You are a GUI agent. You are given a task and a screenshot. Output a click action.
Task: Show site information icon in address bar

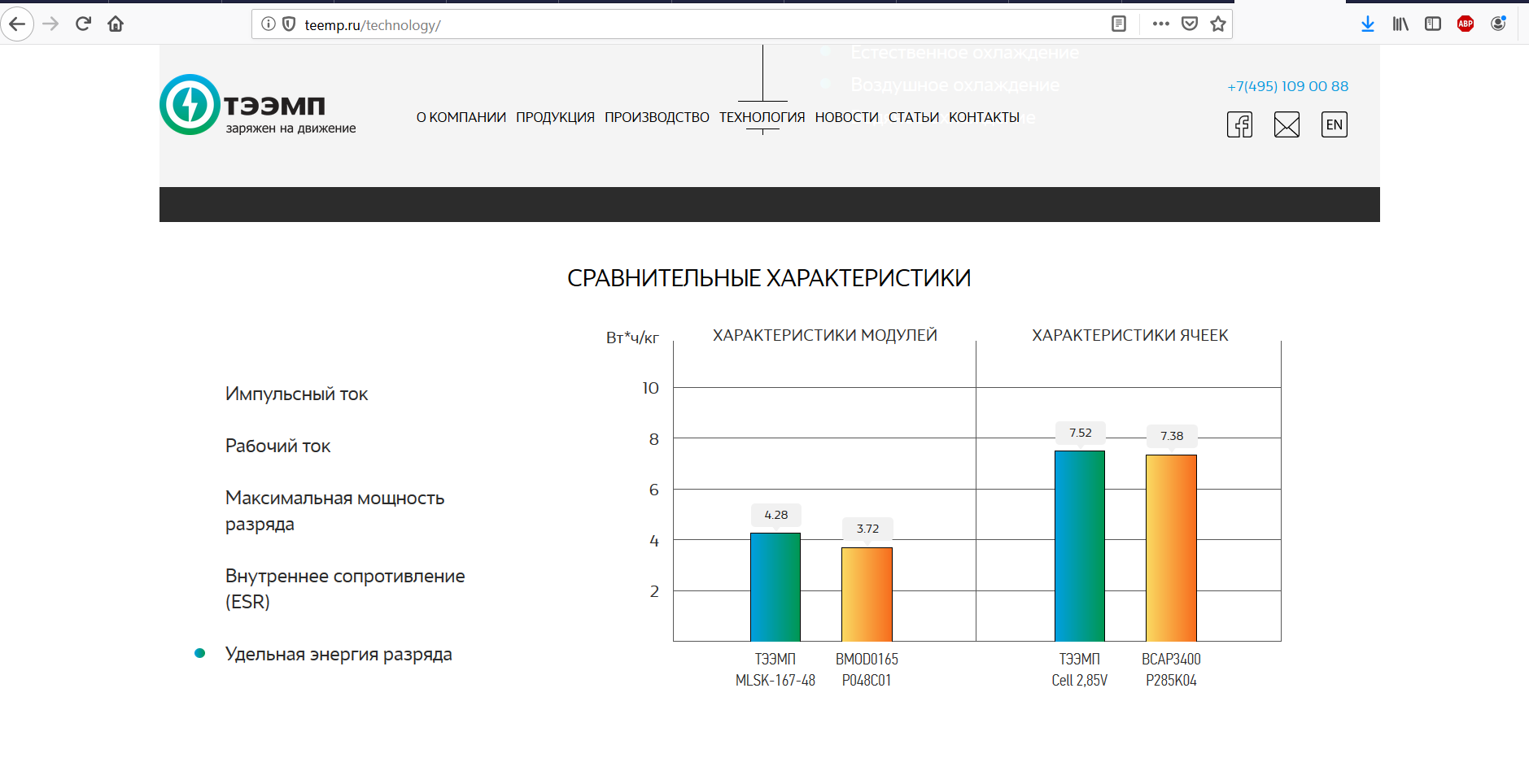tap(268, 24)
